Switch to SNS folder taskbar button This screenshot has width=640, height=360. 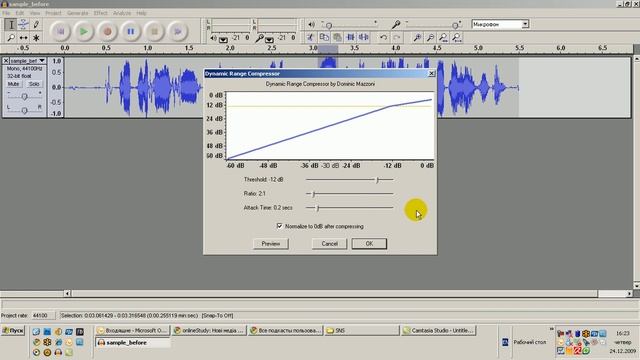362,331
